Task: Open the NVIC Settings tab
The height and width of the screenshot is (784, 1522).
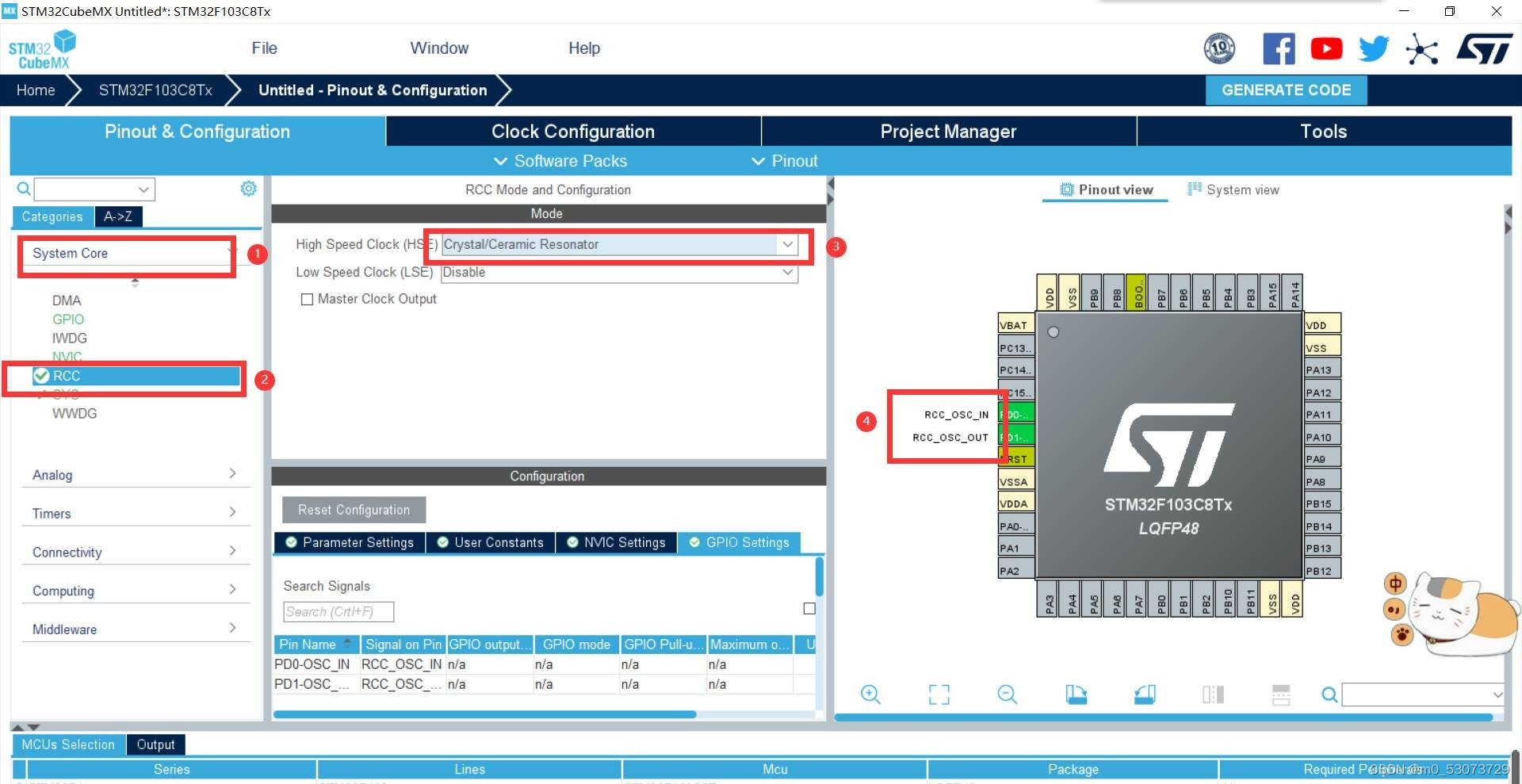Action: [x=616, y=542]
